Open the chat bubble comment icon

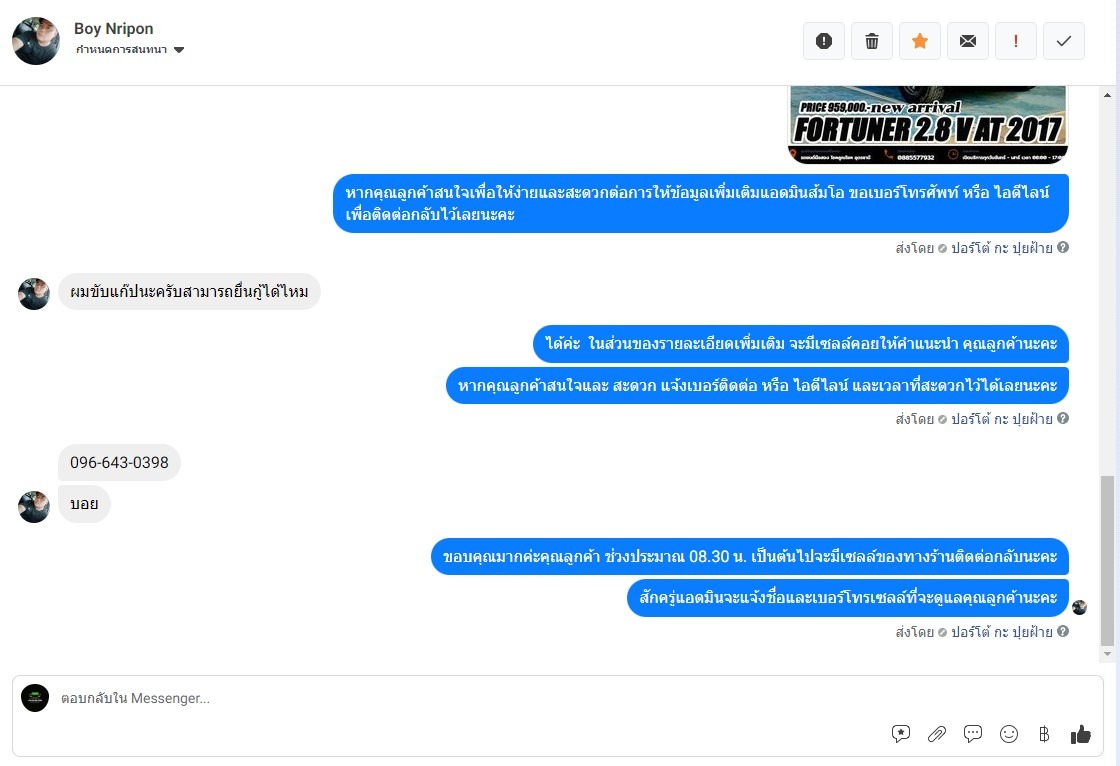pyautogui.click(x=973, y=734)
